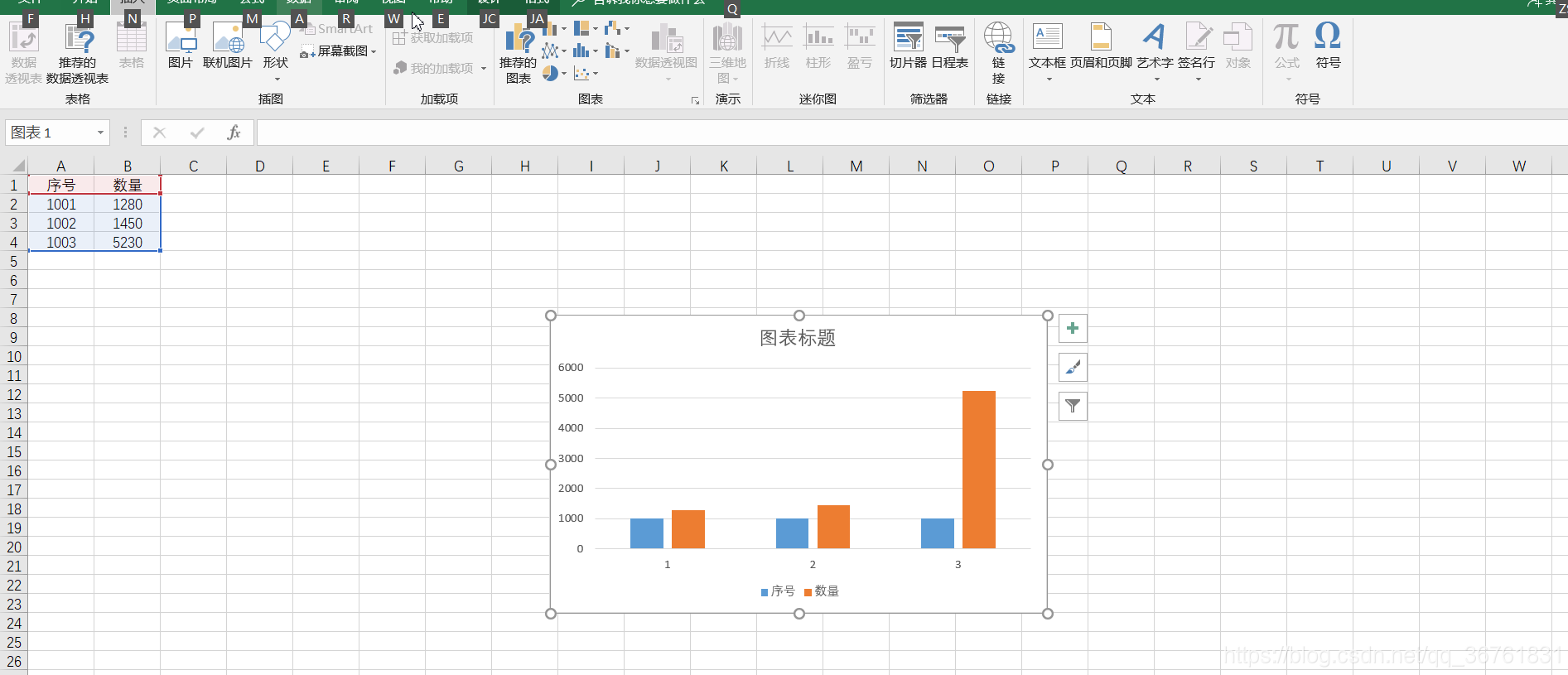Click the chart elements plus button
The height and width of the screenshot is (675, 1568).
click(1073, 329)
